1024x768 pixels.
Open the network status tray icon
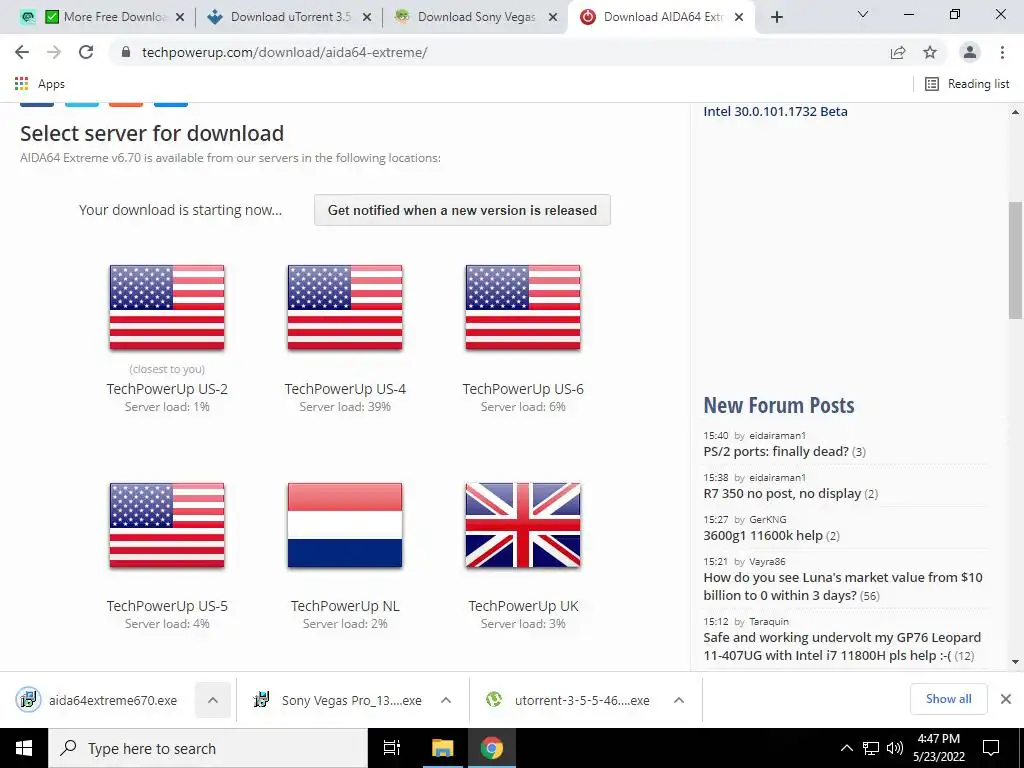(871, 748)
